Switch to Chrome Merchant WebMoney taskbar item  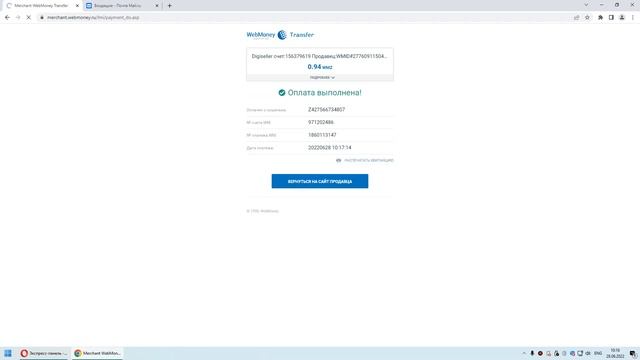pos(97,353)
